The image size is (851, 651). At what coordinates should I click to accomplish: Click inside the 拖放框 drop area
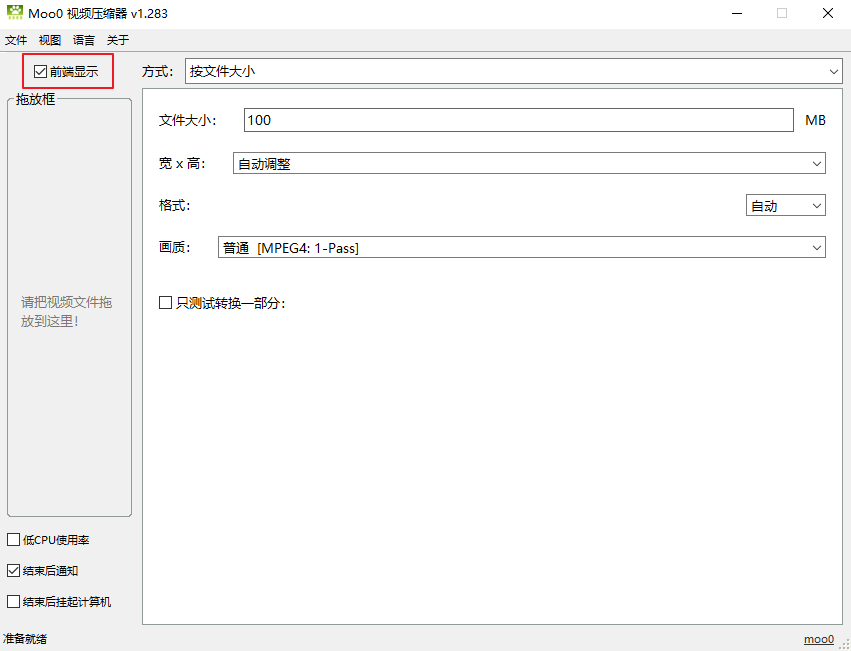pos(68,310)
